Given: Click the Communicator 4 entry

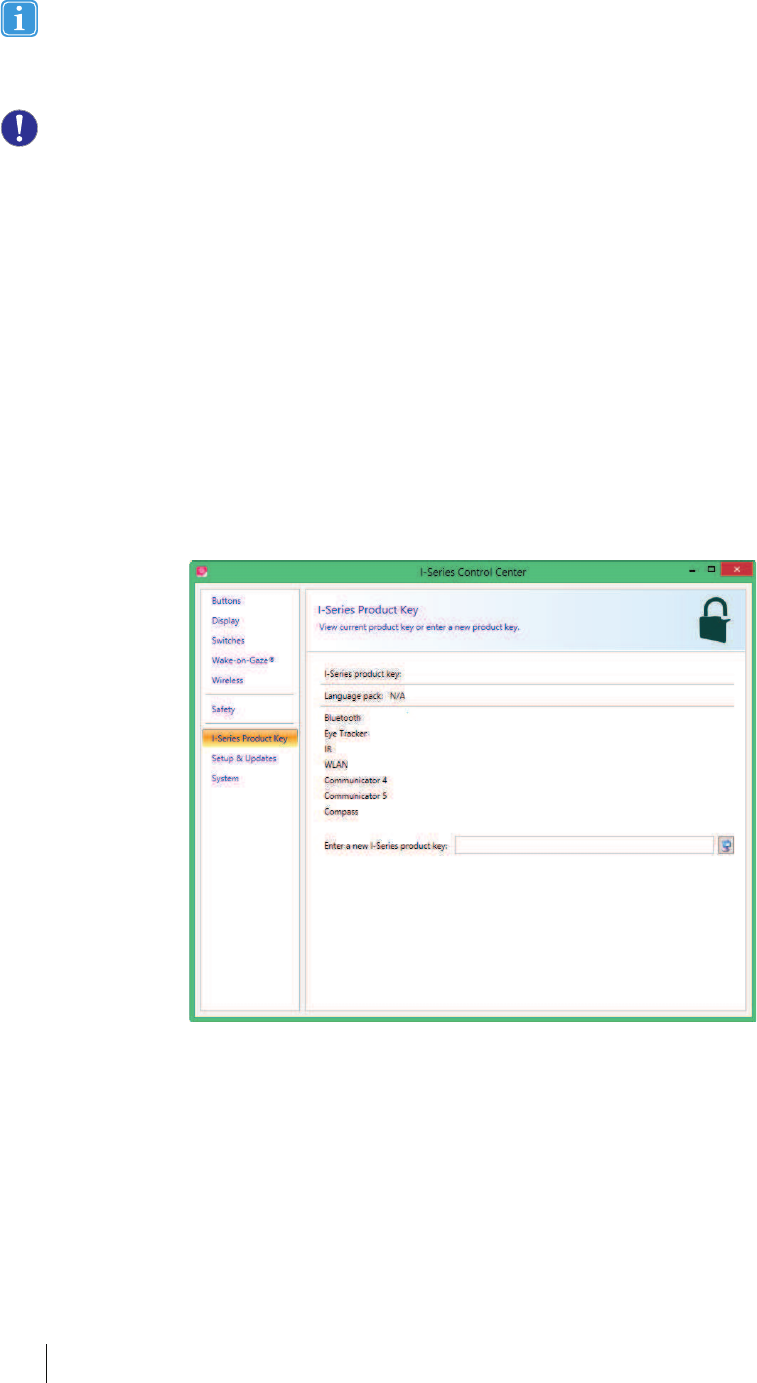Looking at the screenshot, I should coord(355,779).
